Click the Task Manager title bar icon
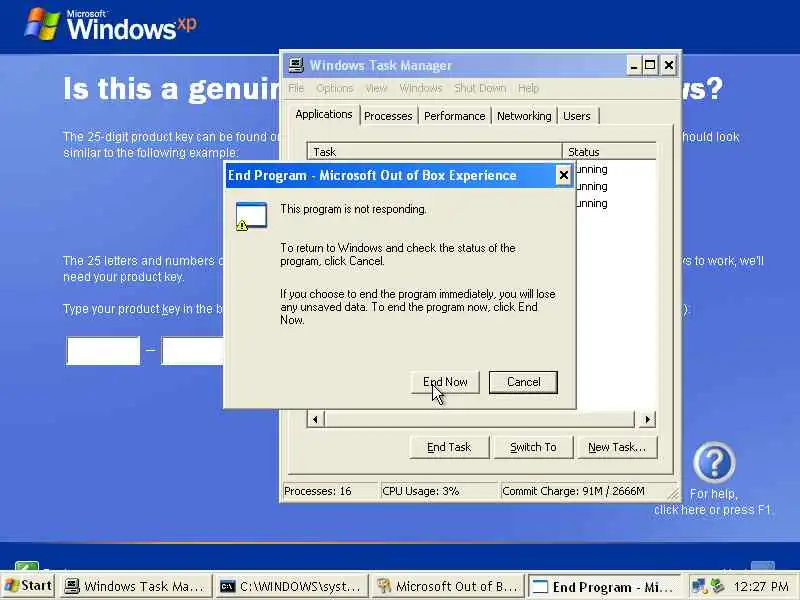 [295, 65]
